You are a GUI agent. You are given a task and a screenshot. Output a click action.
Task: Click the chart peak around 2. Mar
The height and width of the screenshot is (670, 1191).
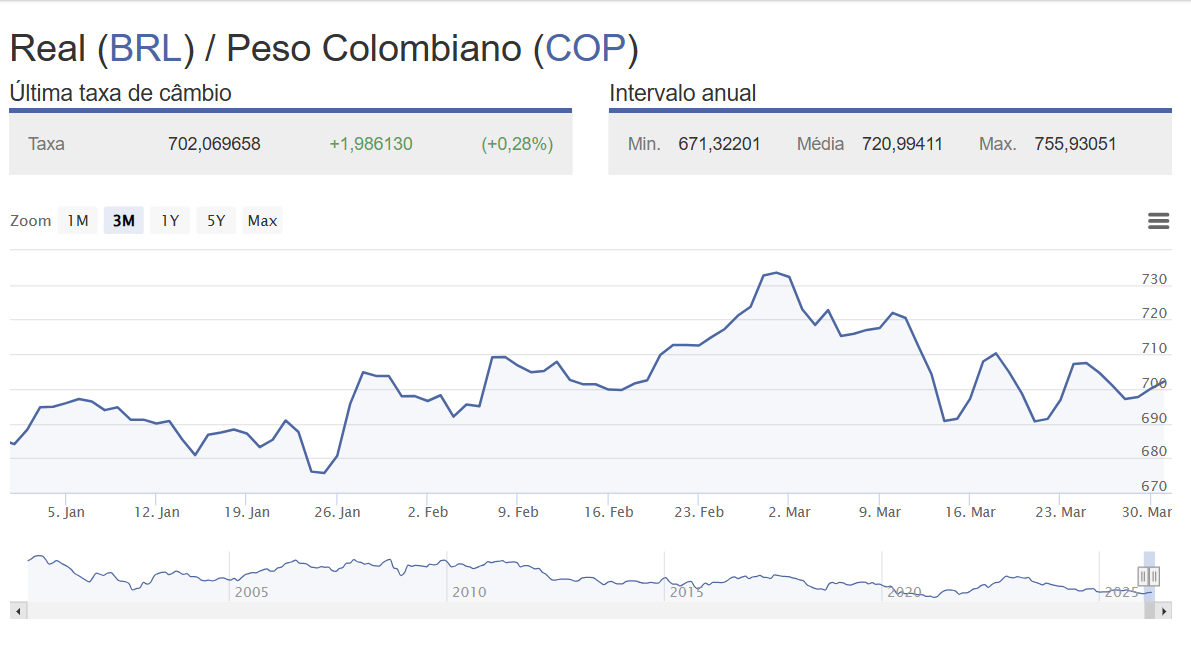(x=775, y=272)
